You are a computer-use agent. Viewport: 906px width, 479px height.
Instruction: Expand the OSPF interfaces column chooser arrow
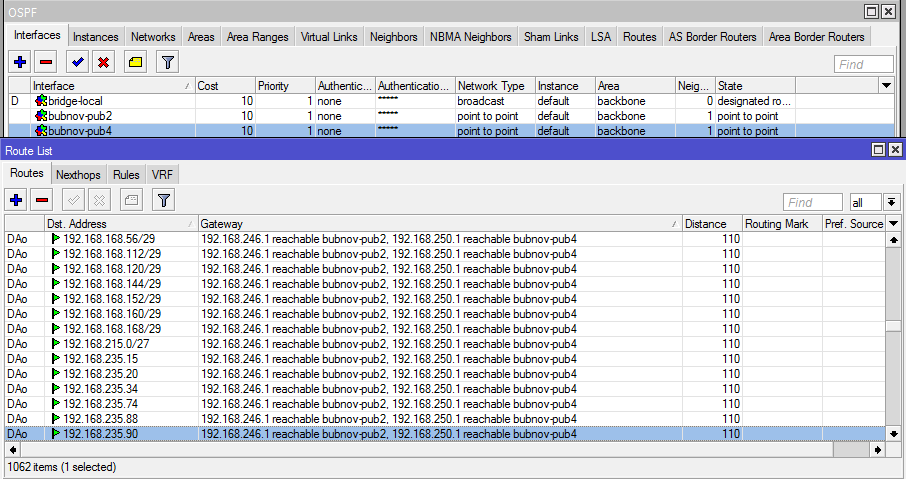click(886, 86)
